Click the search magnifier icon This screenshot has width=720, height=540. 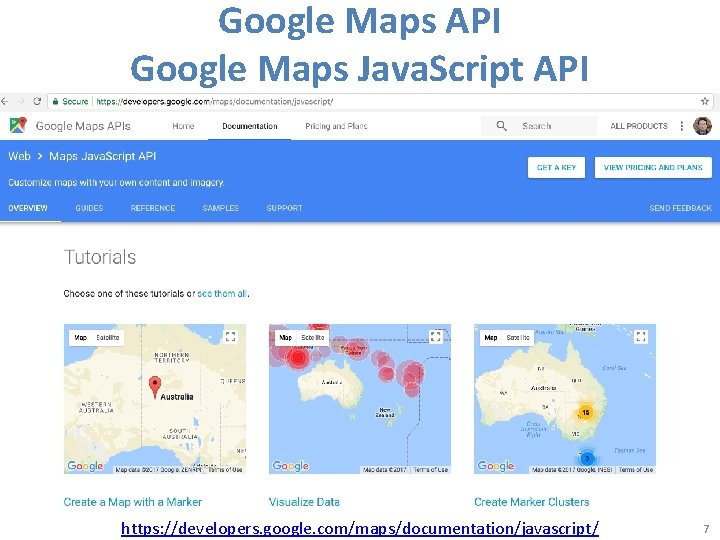click(501, 126)
